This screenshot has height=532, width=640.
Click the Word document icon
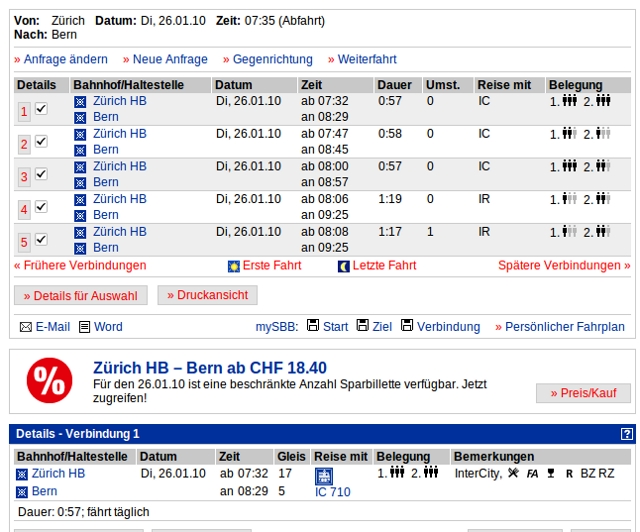(x=85, y=327)
